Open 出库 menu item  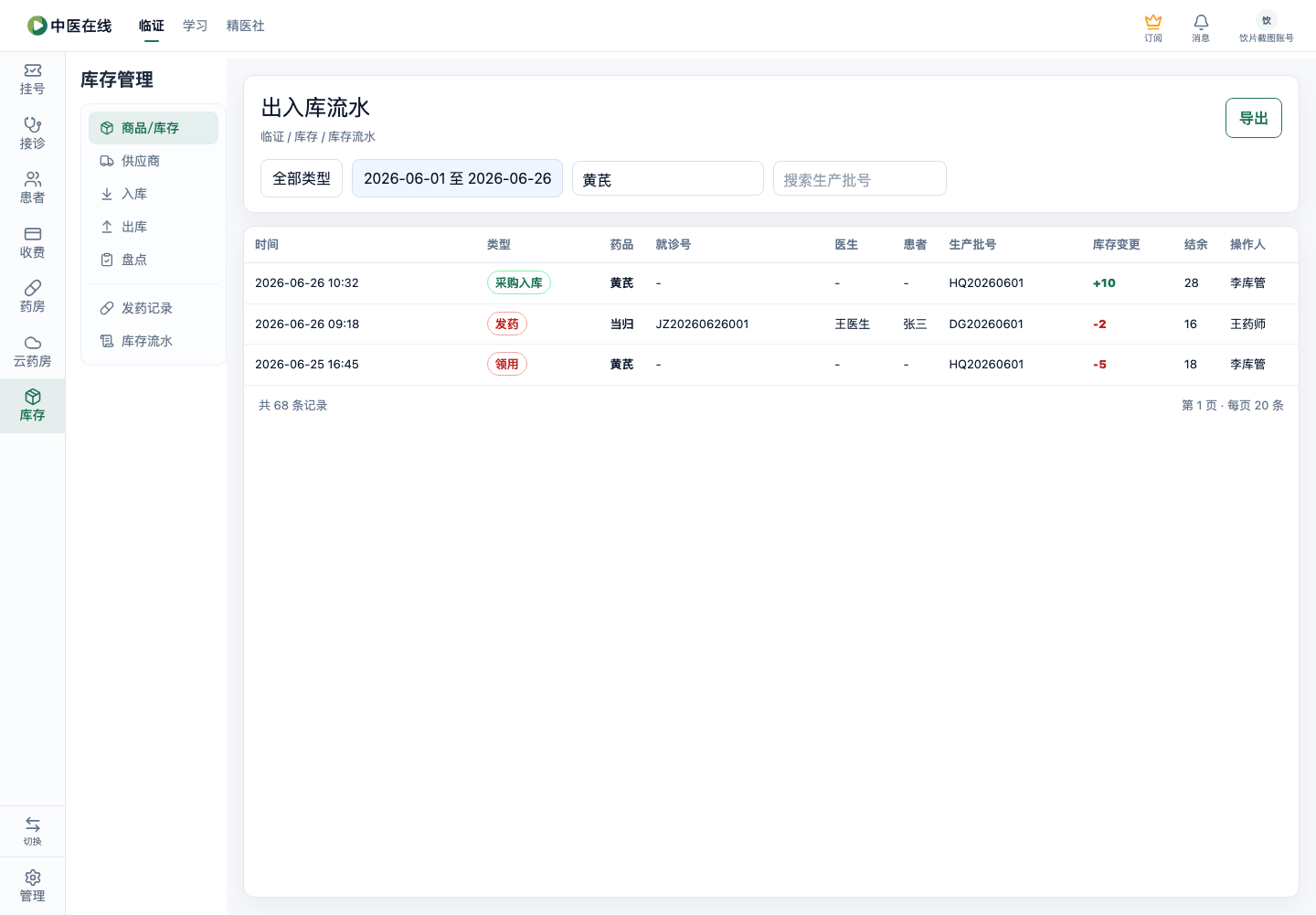154,227
